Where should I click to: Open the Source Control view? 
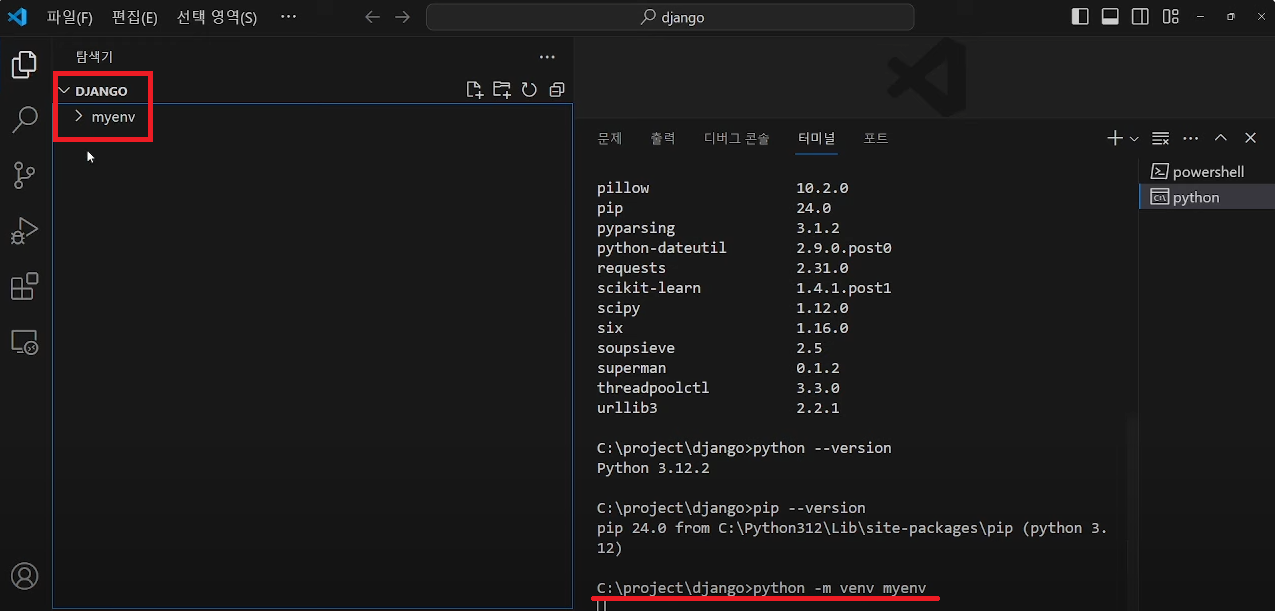(x=24, y=176)
